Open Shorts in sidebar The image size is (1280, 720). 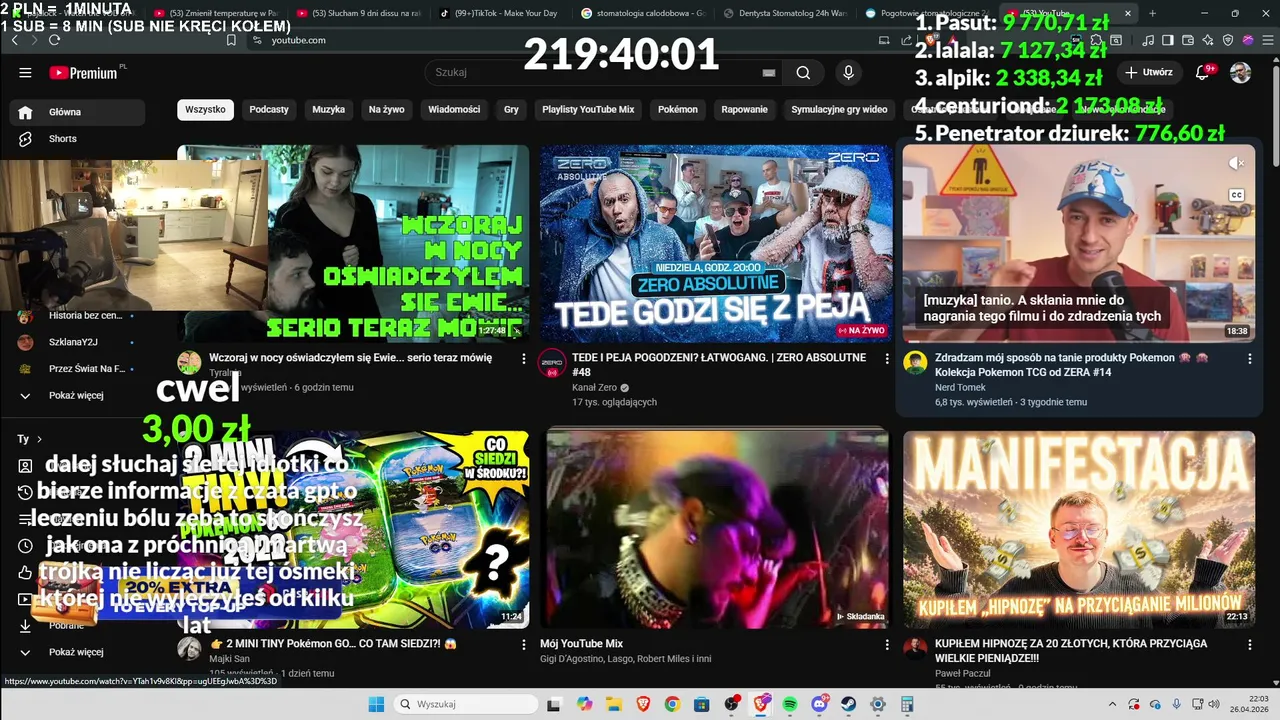(x=77, y=139)
